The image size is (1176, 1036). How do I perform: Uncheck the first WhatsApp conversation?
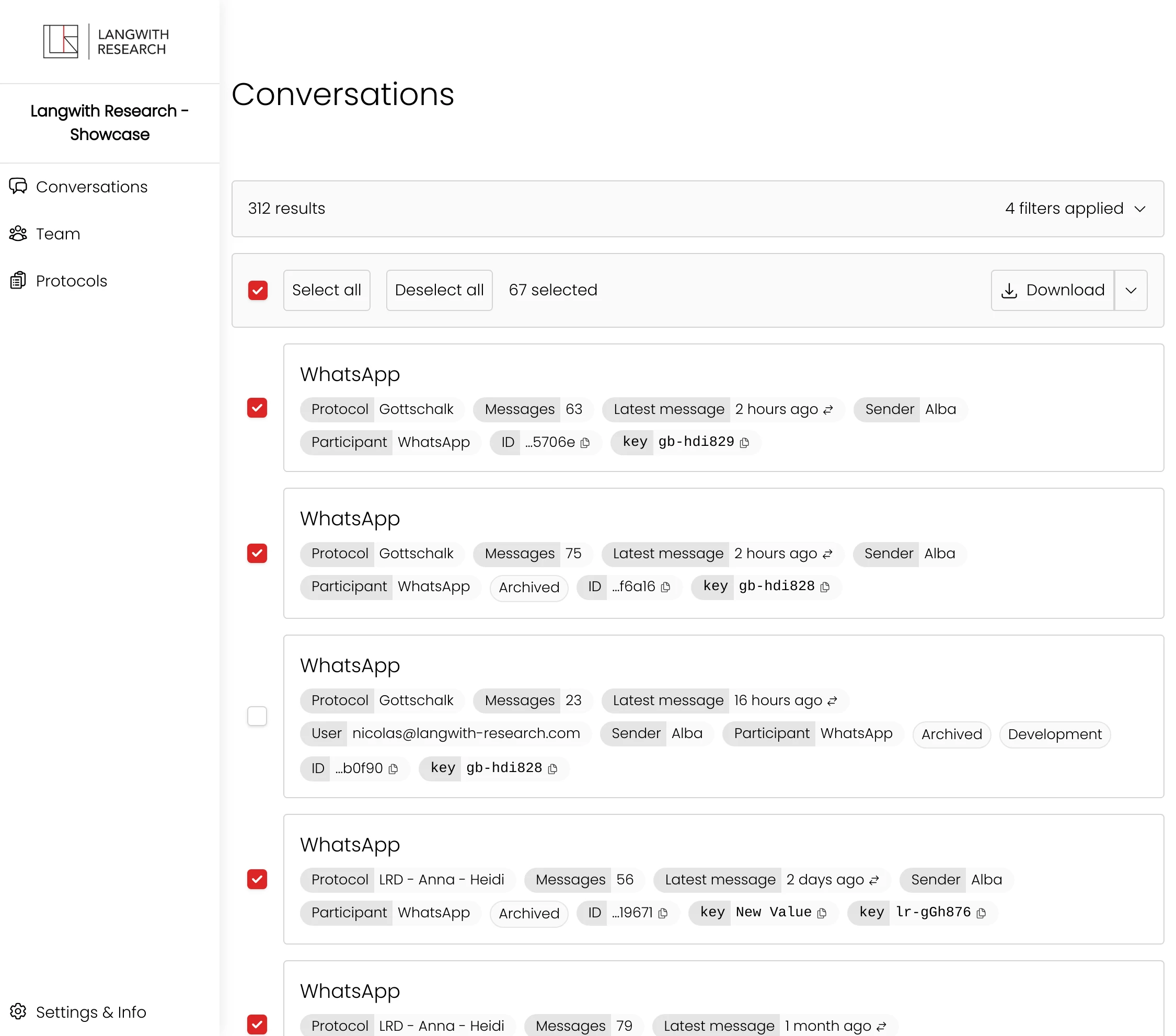point(257,408)
